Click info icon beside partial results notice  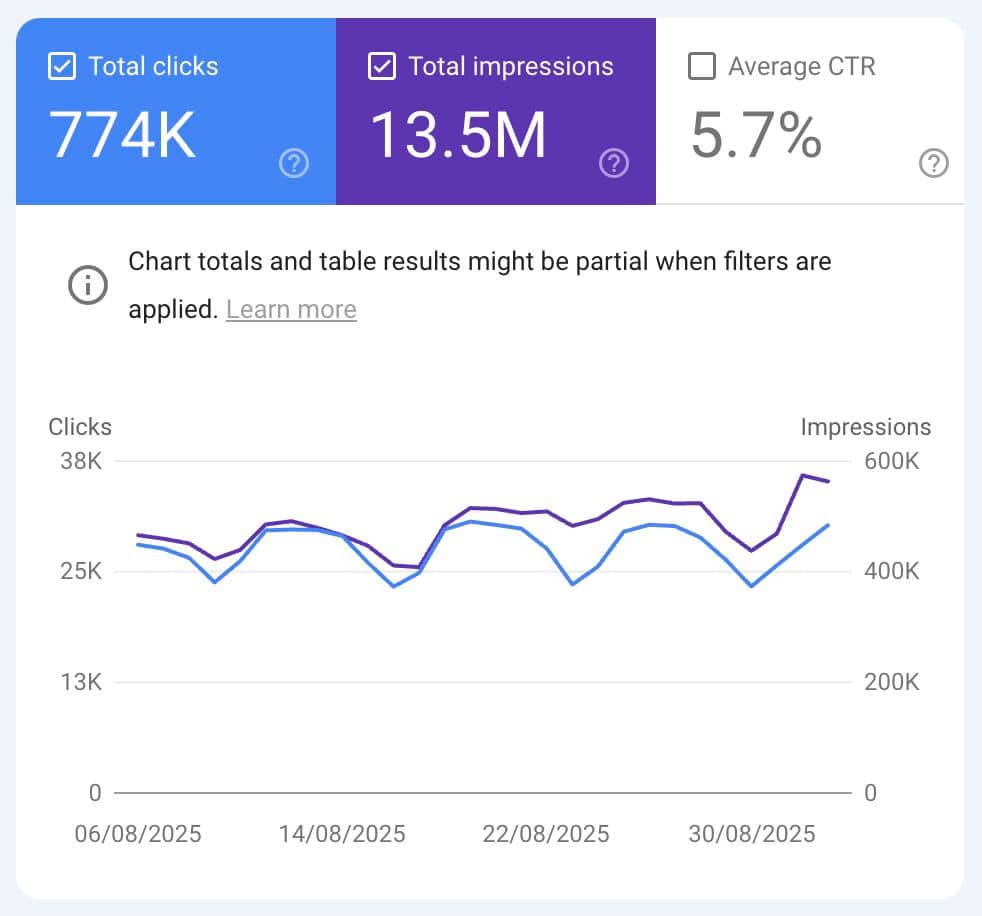(88, 285)
